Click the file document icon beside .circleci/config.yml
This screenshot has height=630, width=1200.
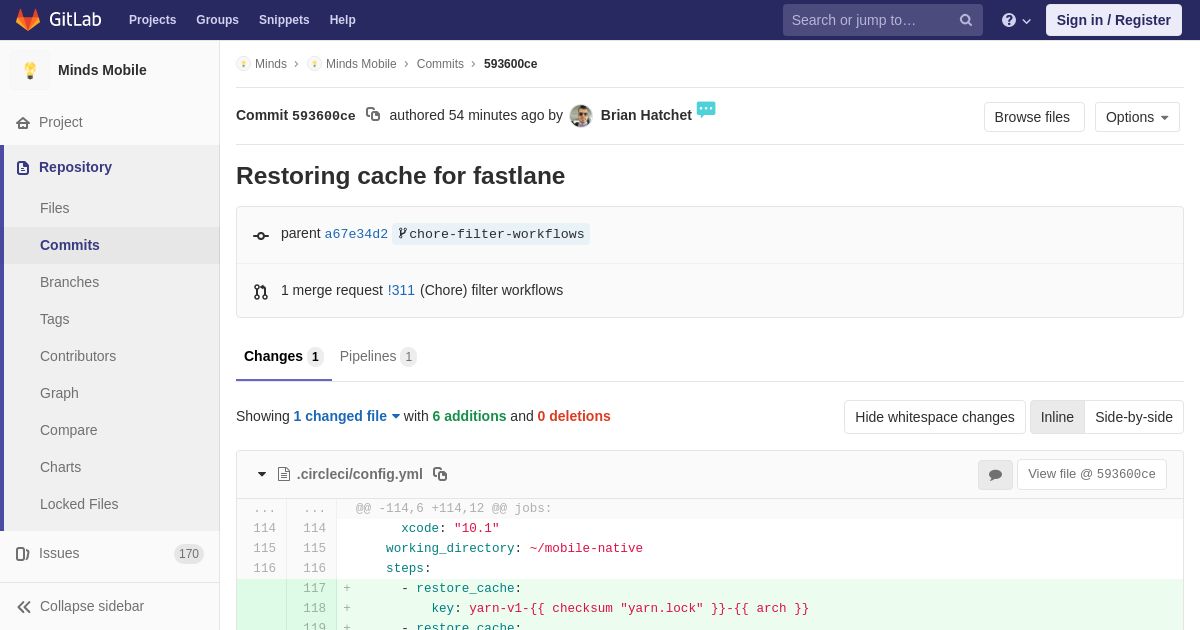(x=284, y=474)
